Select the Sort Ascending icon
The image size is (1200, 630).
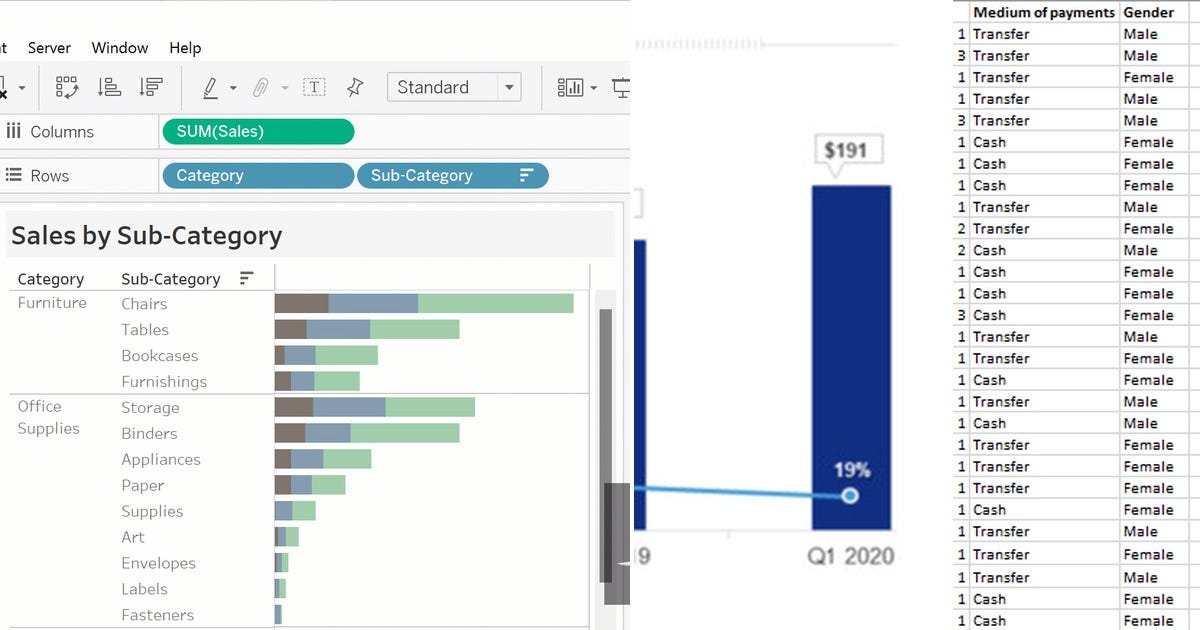pos(108,87)
